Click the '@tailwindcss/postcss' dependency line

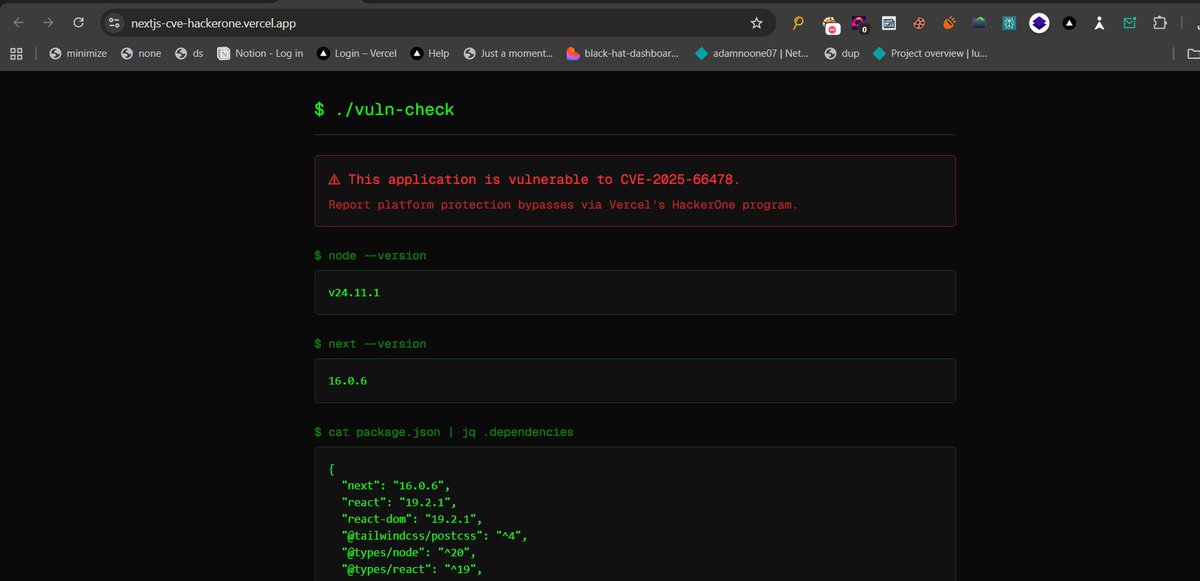tap(434, 536)
